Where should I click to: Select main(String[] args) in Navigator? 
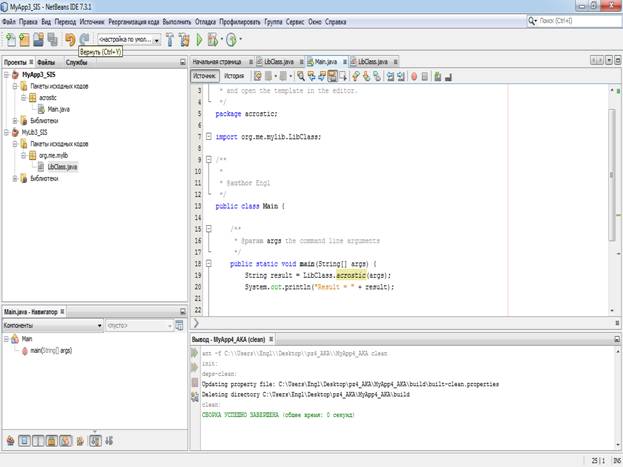click(51, 351)
